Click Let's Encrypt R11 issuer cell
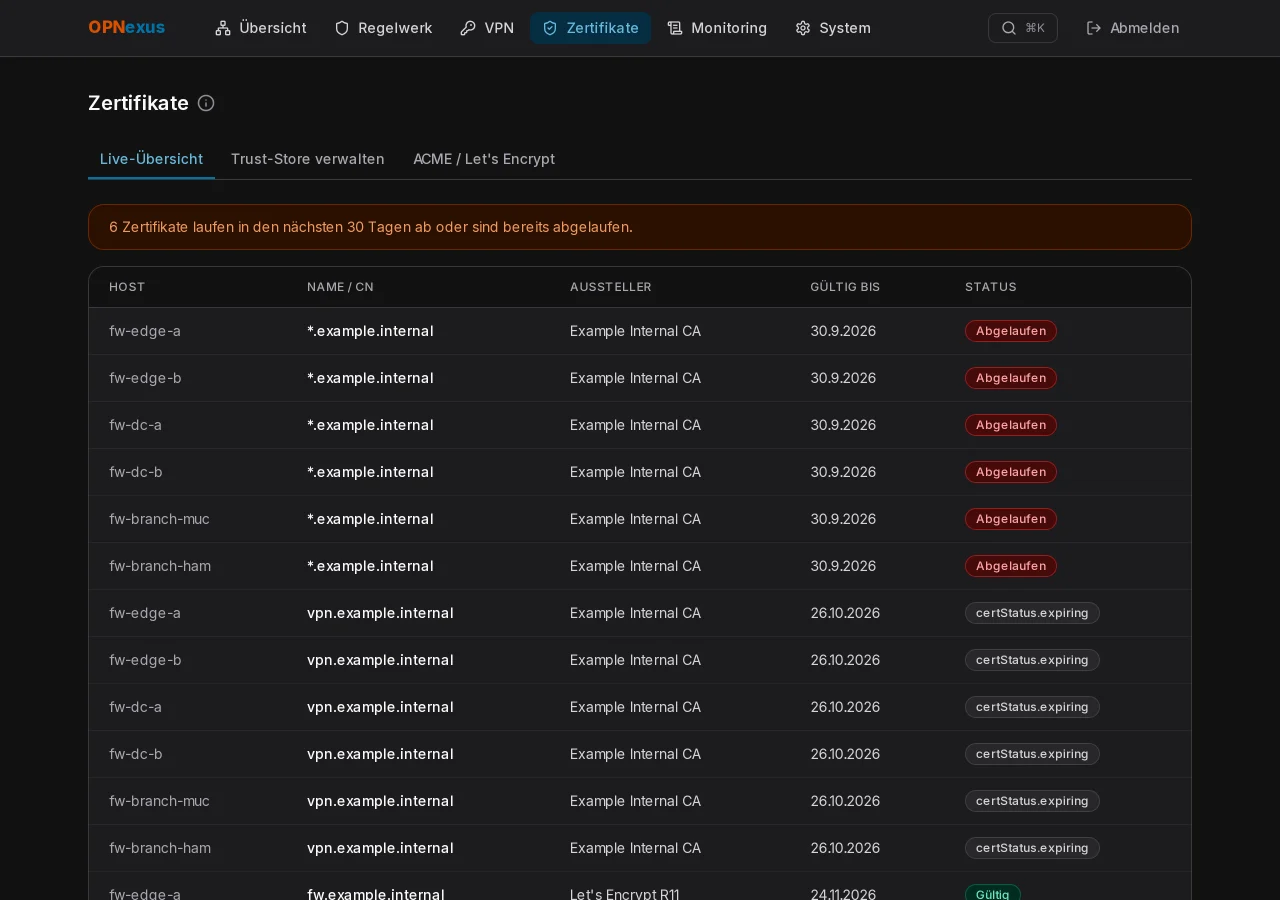This screenshot has width=1280, height=900. pyautogui.click(x=625, y=894)
